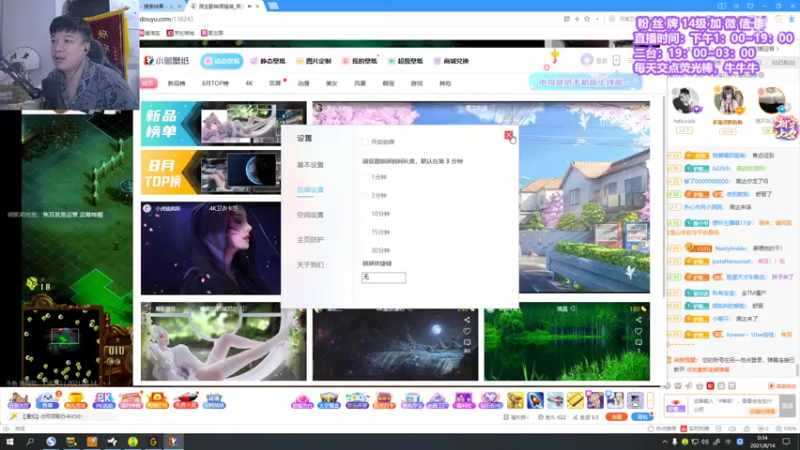Viewport: 800px width, 450px height.
Task: Switch to the 动态壁纸 section
Action: pos(221,61)
